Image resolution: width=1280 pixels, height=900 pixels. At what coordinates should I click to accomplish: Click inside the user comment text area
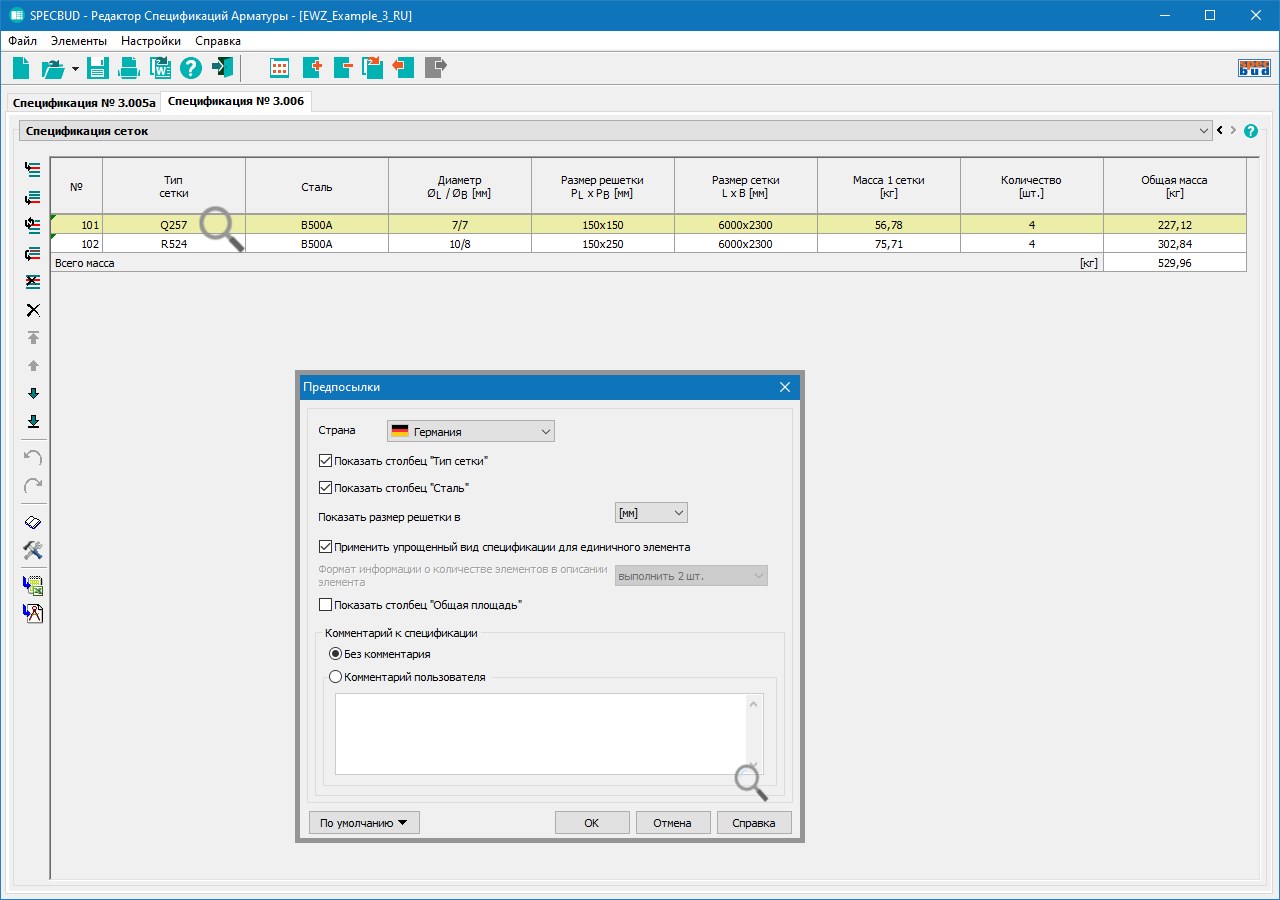tap(540, 733)
